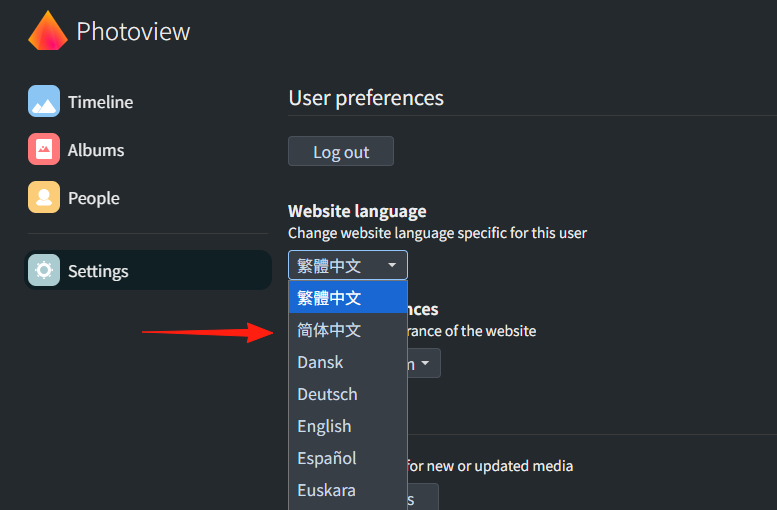This screenshot has width=777, height=510.
Task: Select Español from the language list
Action: point(348,458)
